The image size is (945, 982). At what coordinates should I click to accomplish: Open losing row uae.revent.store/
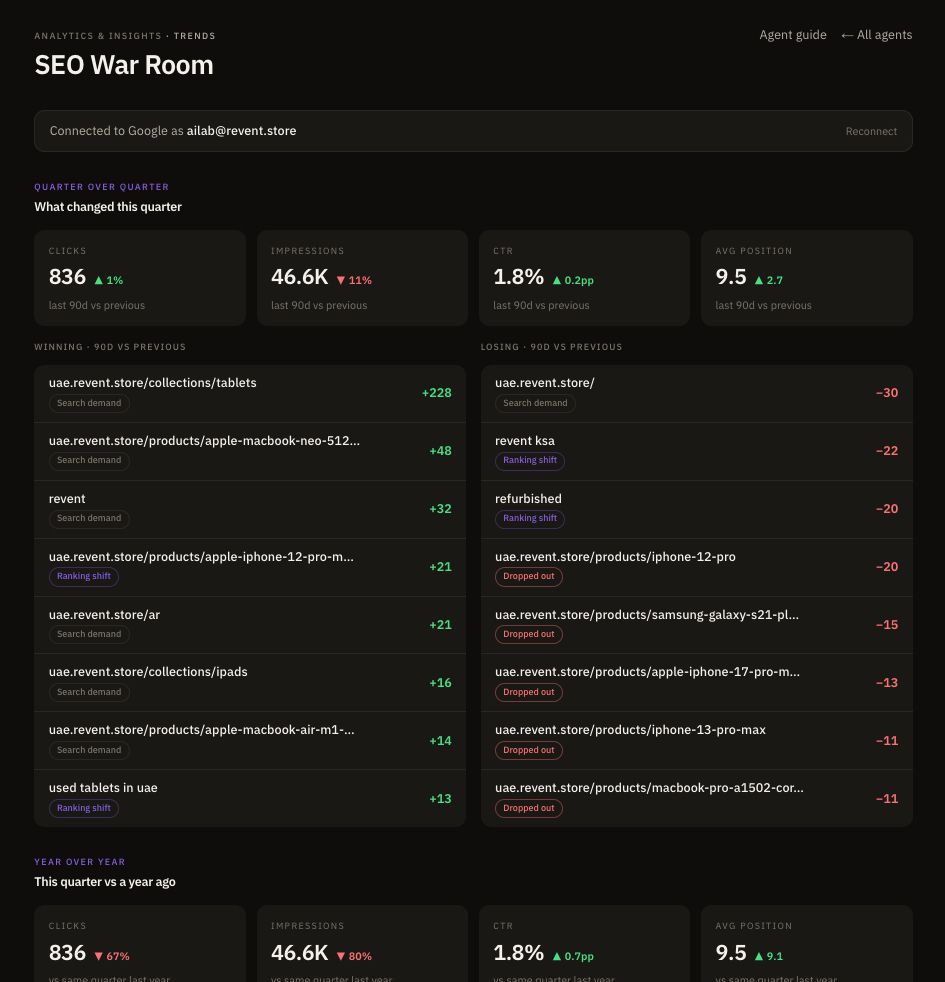point(696,393)
